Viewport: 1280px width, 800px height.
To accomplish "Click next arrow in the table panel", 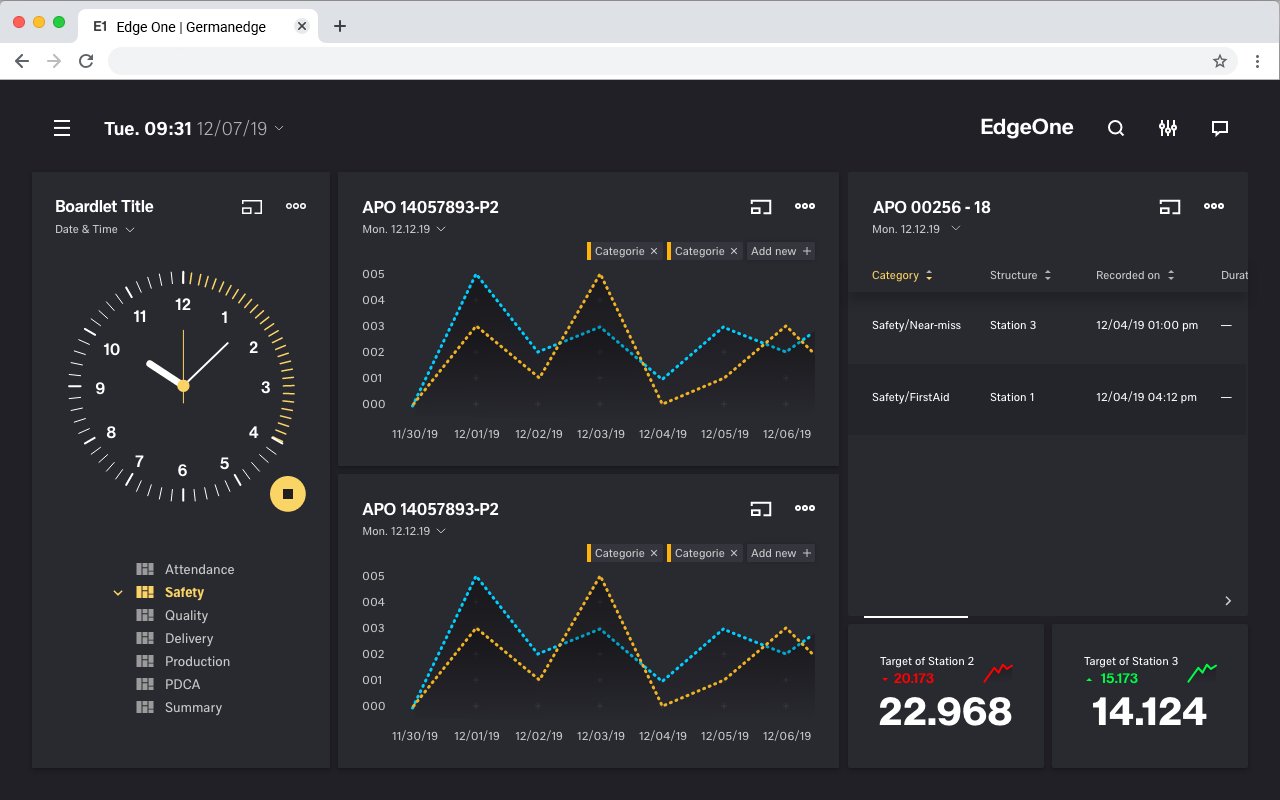I will tap(1228, 601).
